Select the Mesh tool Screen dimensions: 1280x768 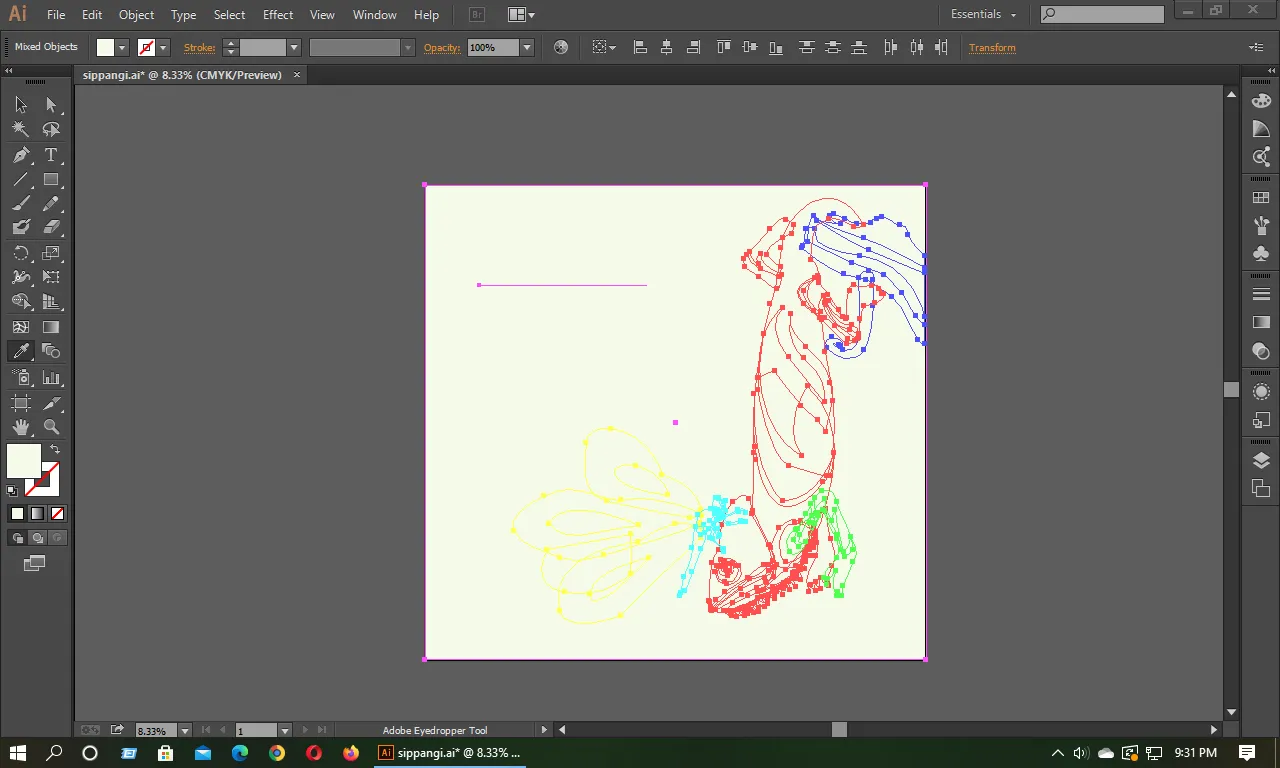point(21,327)
